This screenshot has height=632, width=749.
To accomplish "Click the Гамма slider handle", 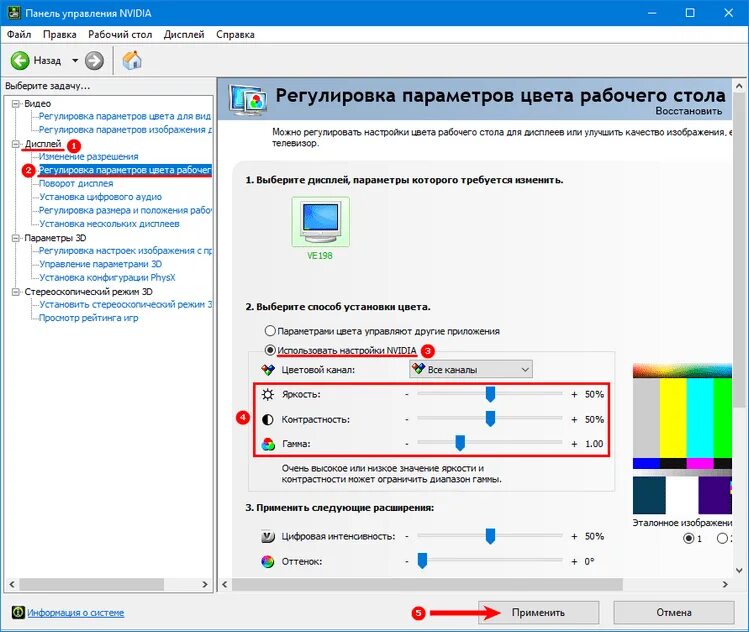I will (x=460, y=443).
